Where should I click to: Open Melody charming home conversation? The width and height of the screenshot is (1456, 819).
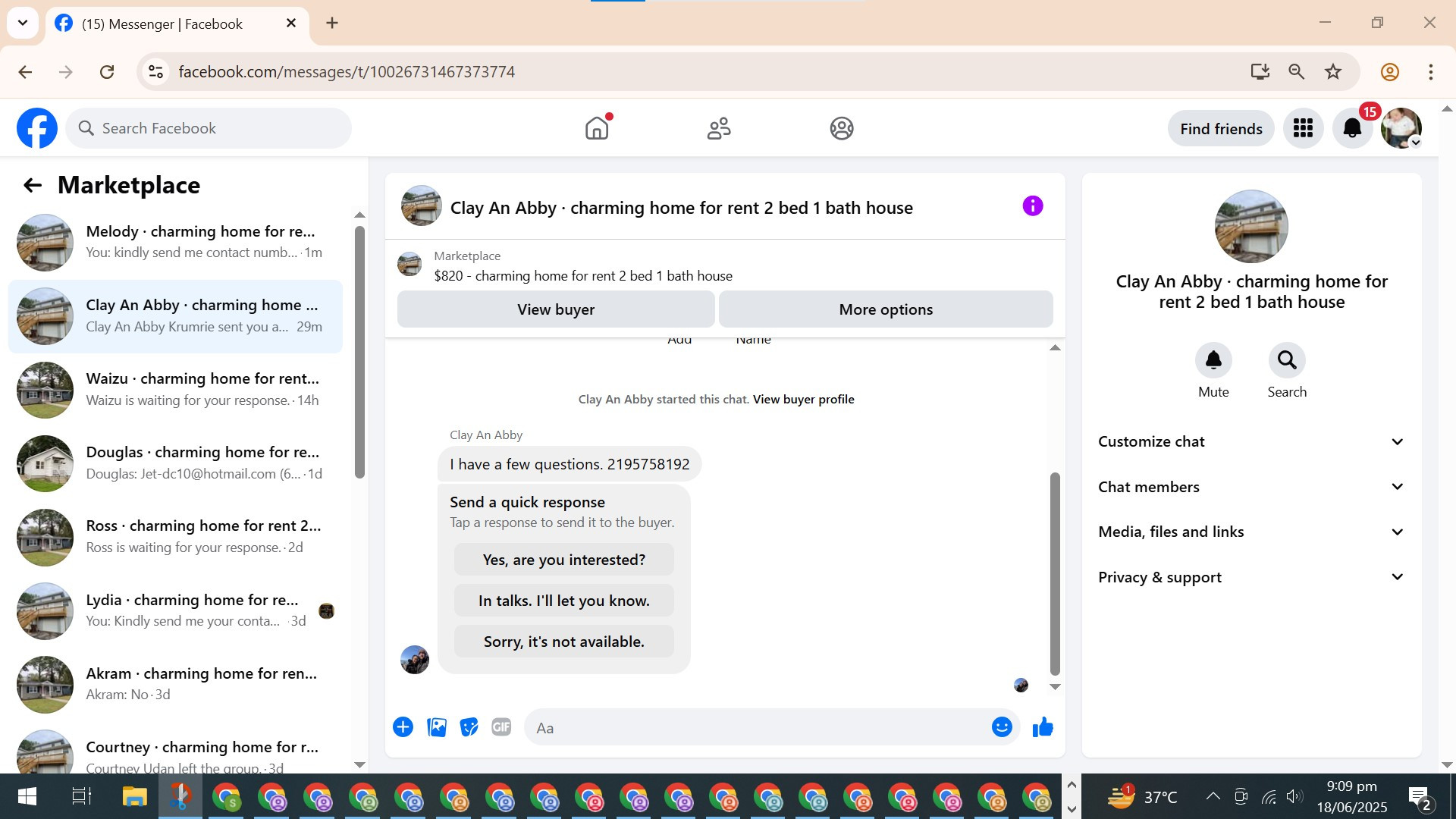(175, 243)
